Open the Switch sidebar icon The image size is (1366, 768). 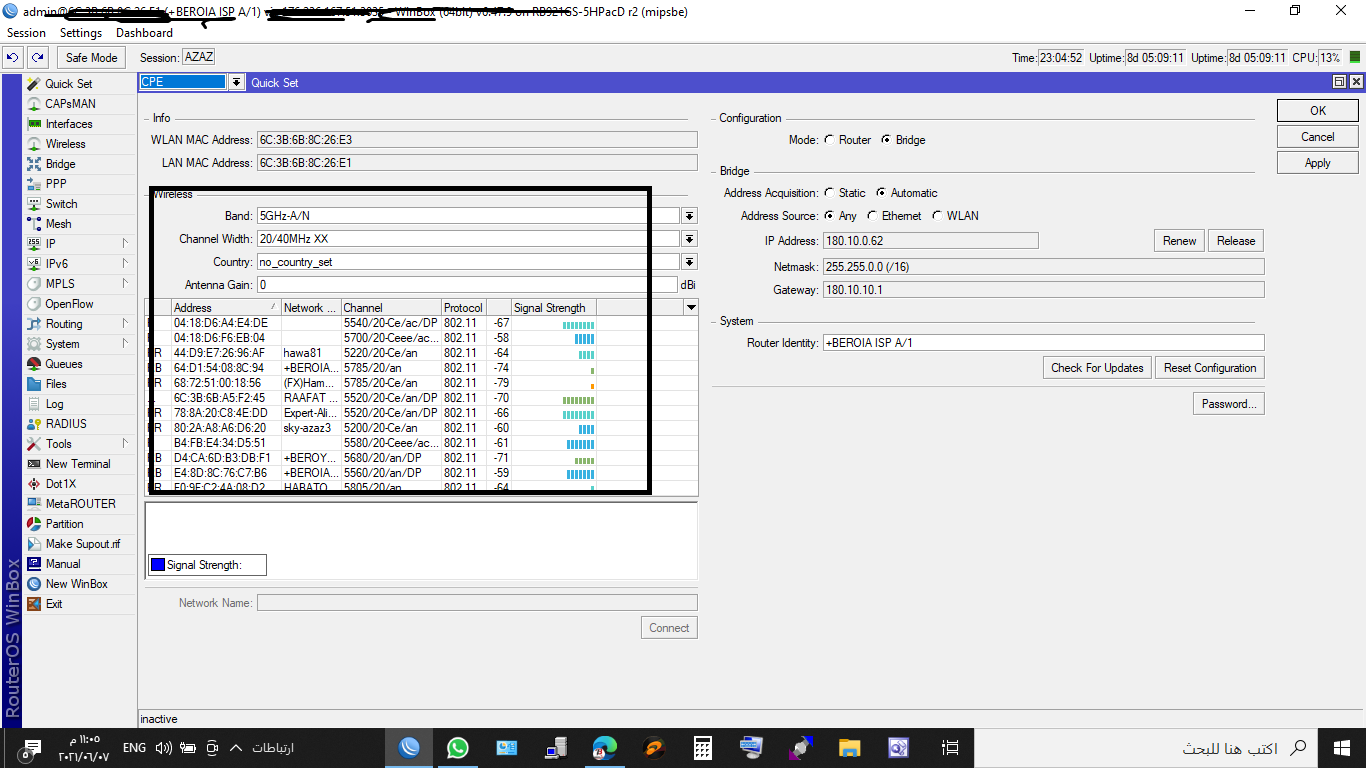[x=34, y=204]
